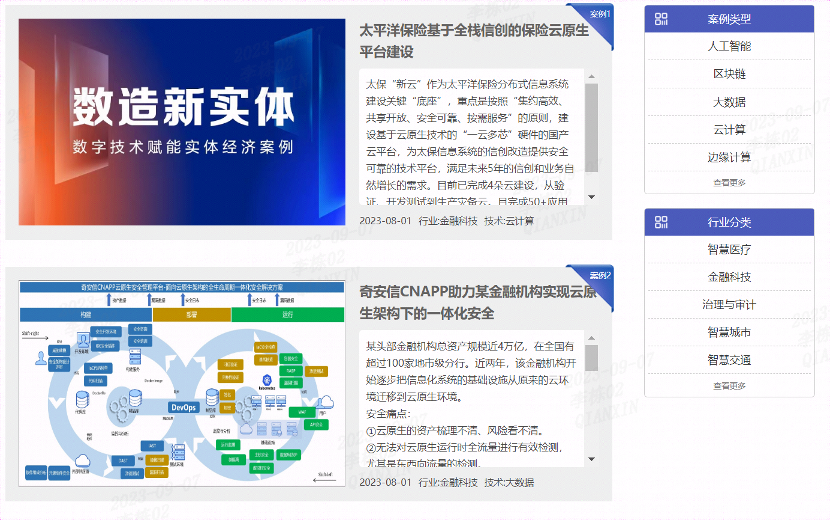Choose the 边缘计算 category
Image resolution: width=830 pixels, height=520 pixels.
click(x=729, y=157)
